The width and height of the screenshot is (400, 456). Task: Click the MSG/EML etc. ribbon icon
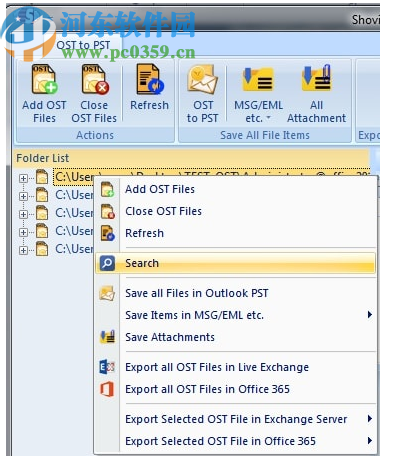click(x=258, y=79)
